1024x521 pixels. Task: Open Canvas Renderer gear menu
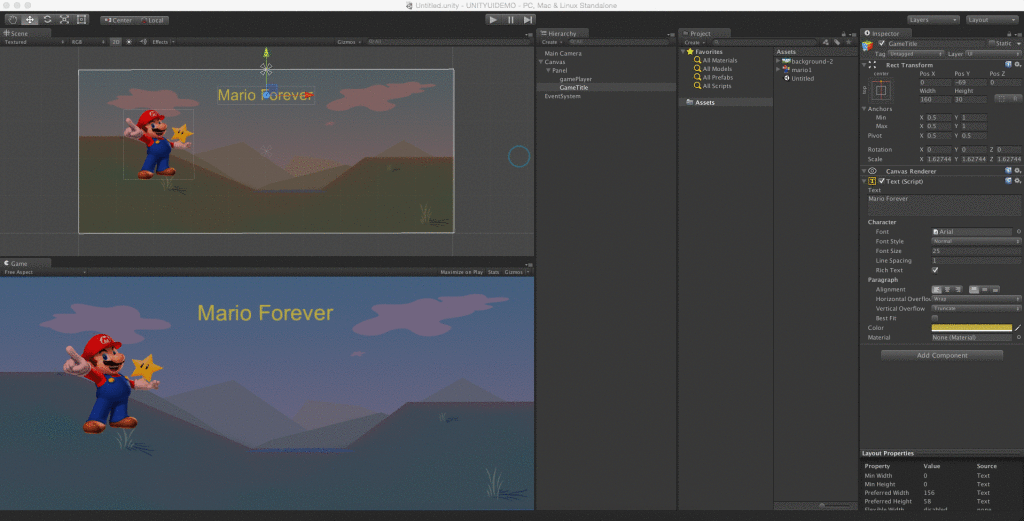1017,171
